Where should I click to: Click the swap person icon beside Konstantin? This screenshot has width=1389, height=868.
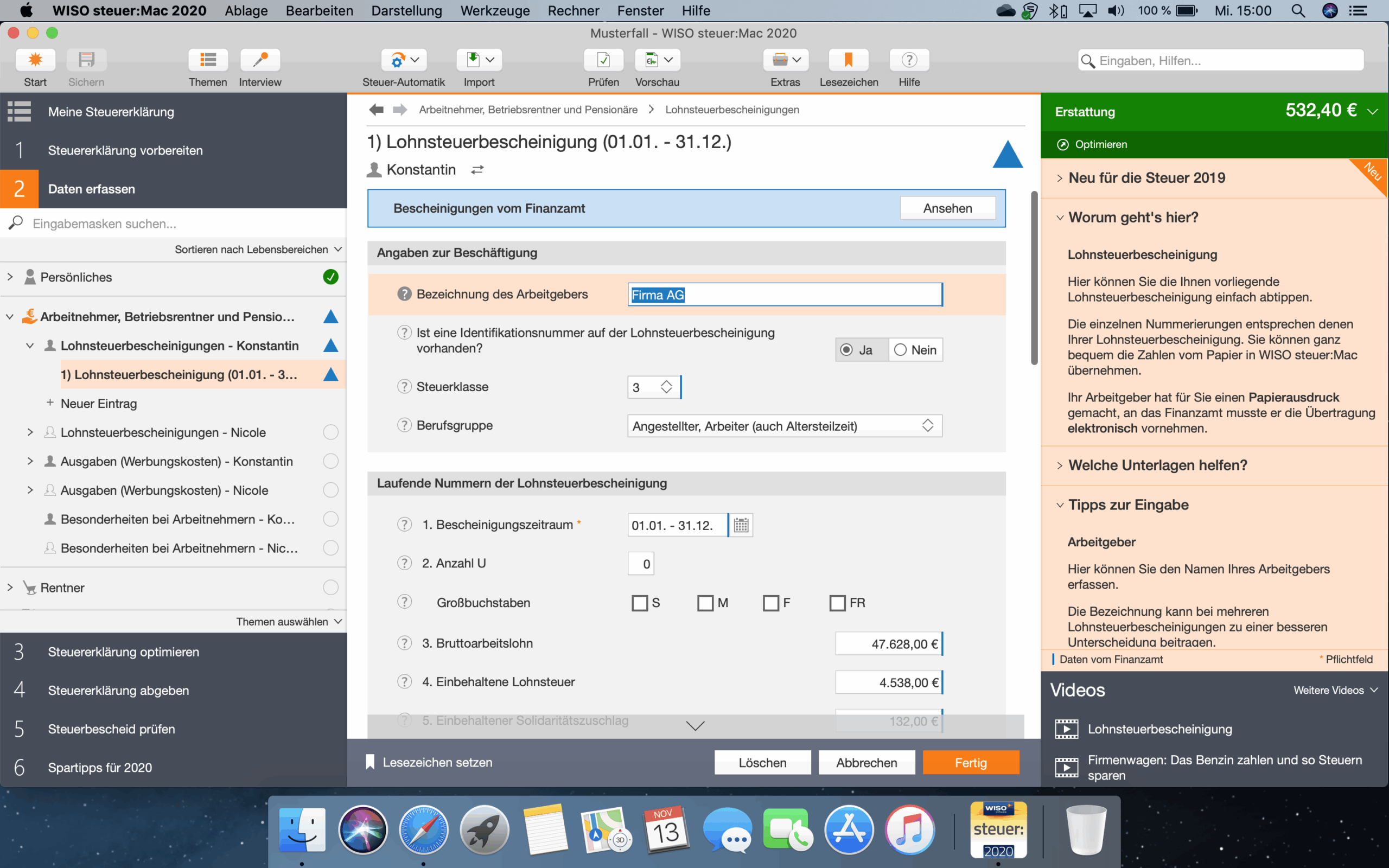[x=477, y=170]
